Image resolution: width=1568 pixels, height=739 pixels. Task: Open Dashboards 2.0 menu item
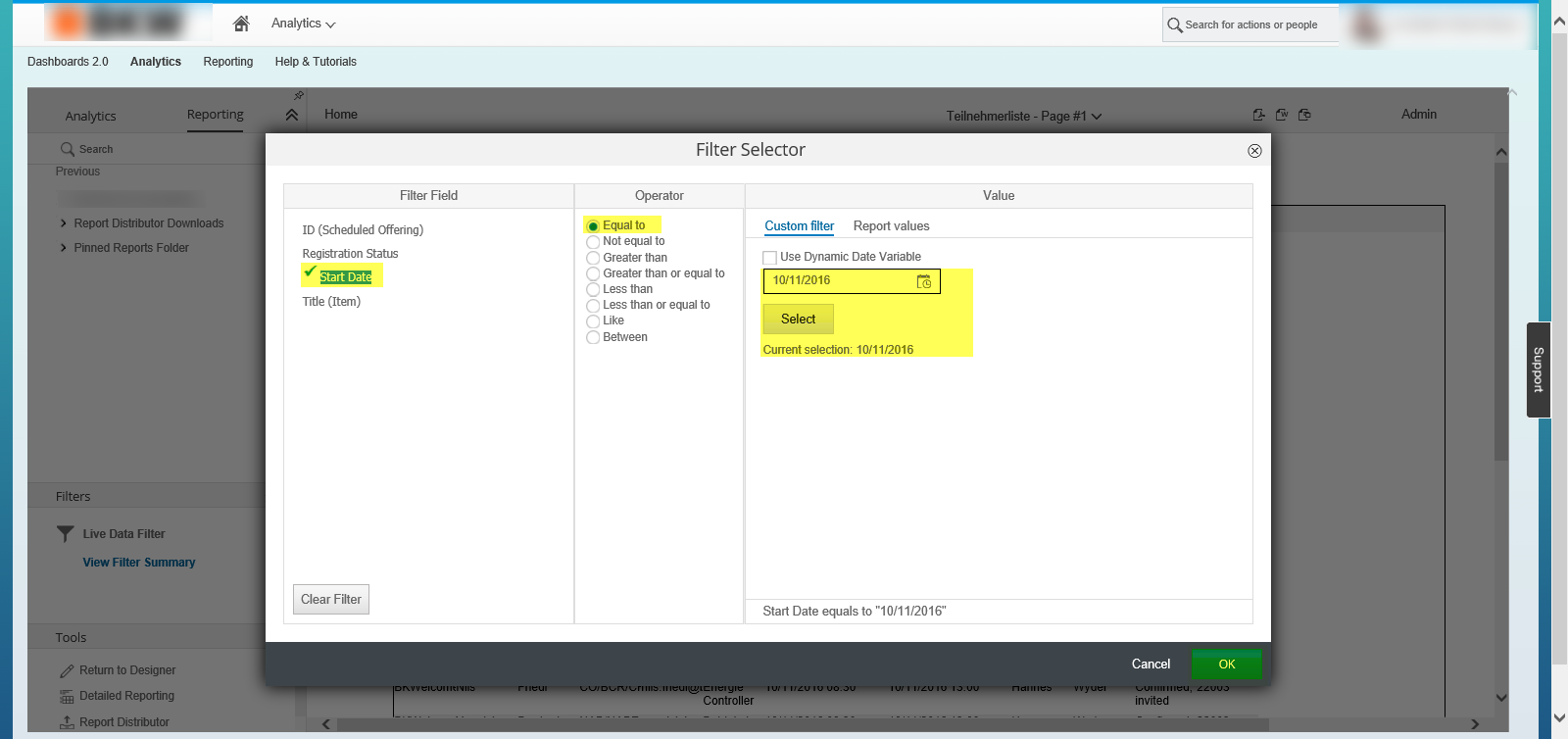pos(68,62)
